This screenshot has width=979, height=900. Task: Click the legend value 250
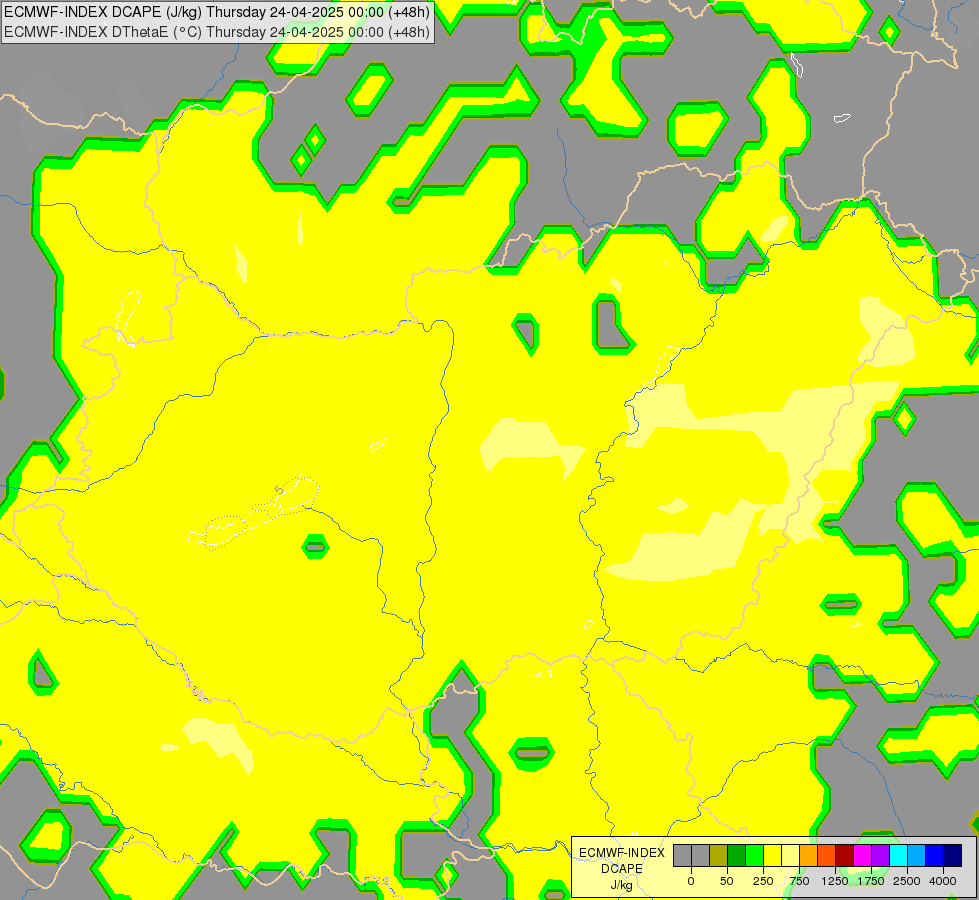(763, 881)
